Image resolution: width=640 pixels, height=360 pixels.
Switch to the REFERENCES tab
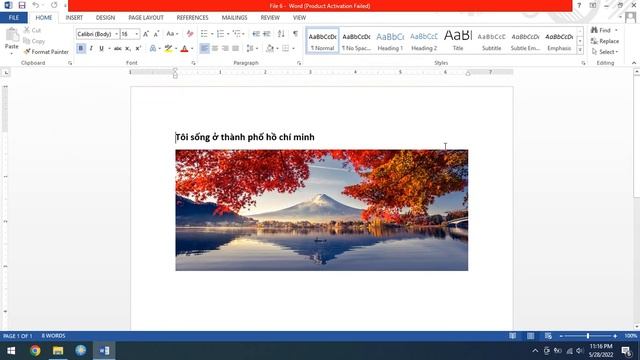pos(192,18)
